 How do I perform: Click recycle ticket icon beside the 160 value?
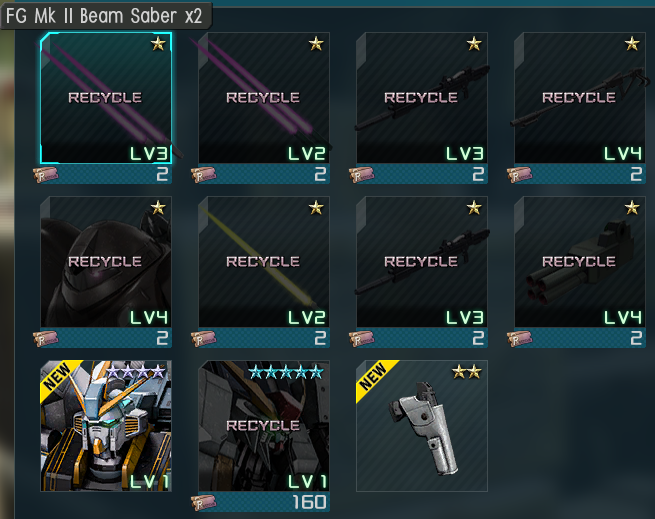pos(204,502)
